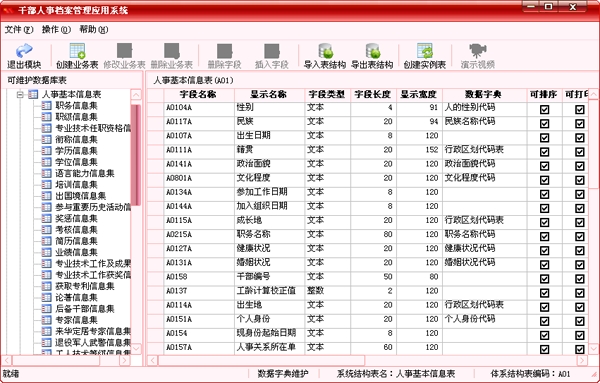Toggle 可排序 checkbox for 性别 row
The image size is (600, 383).
pos(544,110)
